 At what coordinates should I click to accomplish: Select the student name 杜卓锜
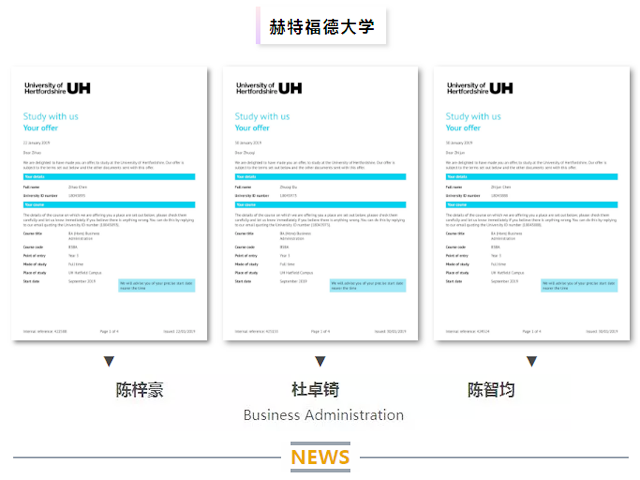point(320,390)
